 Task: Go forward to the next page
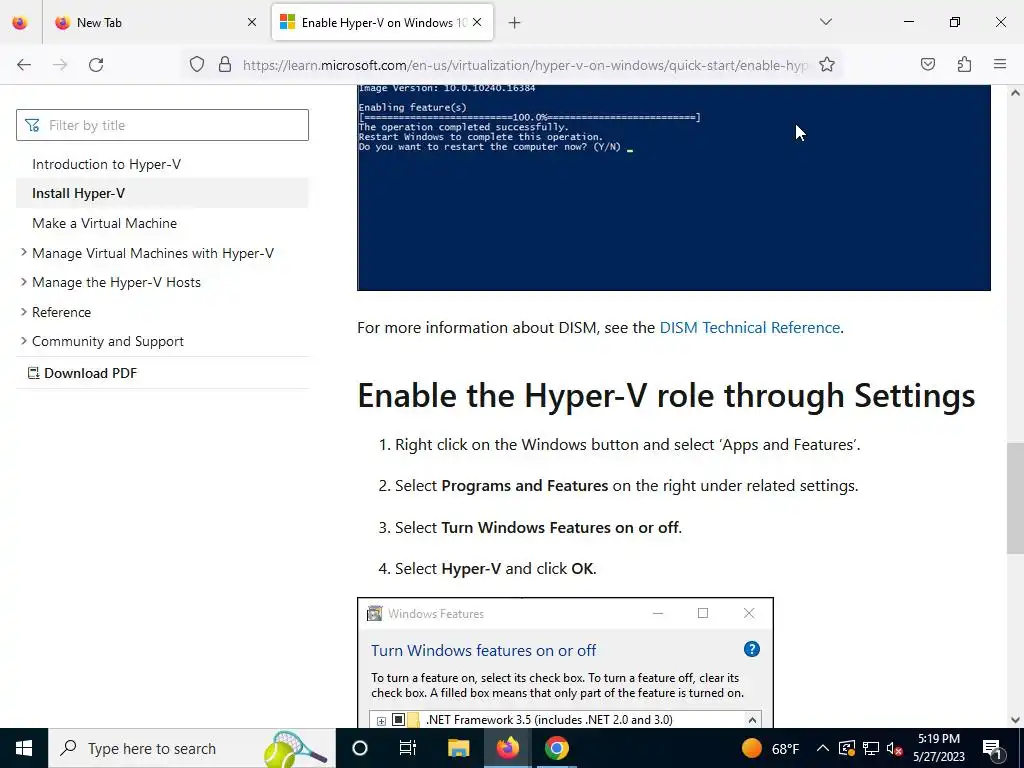click(x=60, y=65)
